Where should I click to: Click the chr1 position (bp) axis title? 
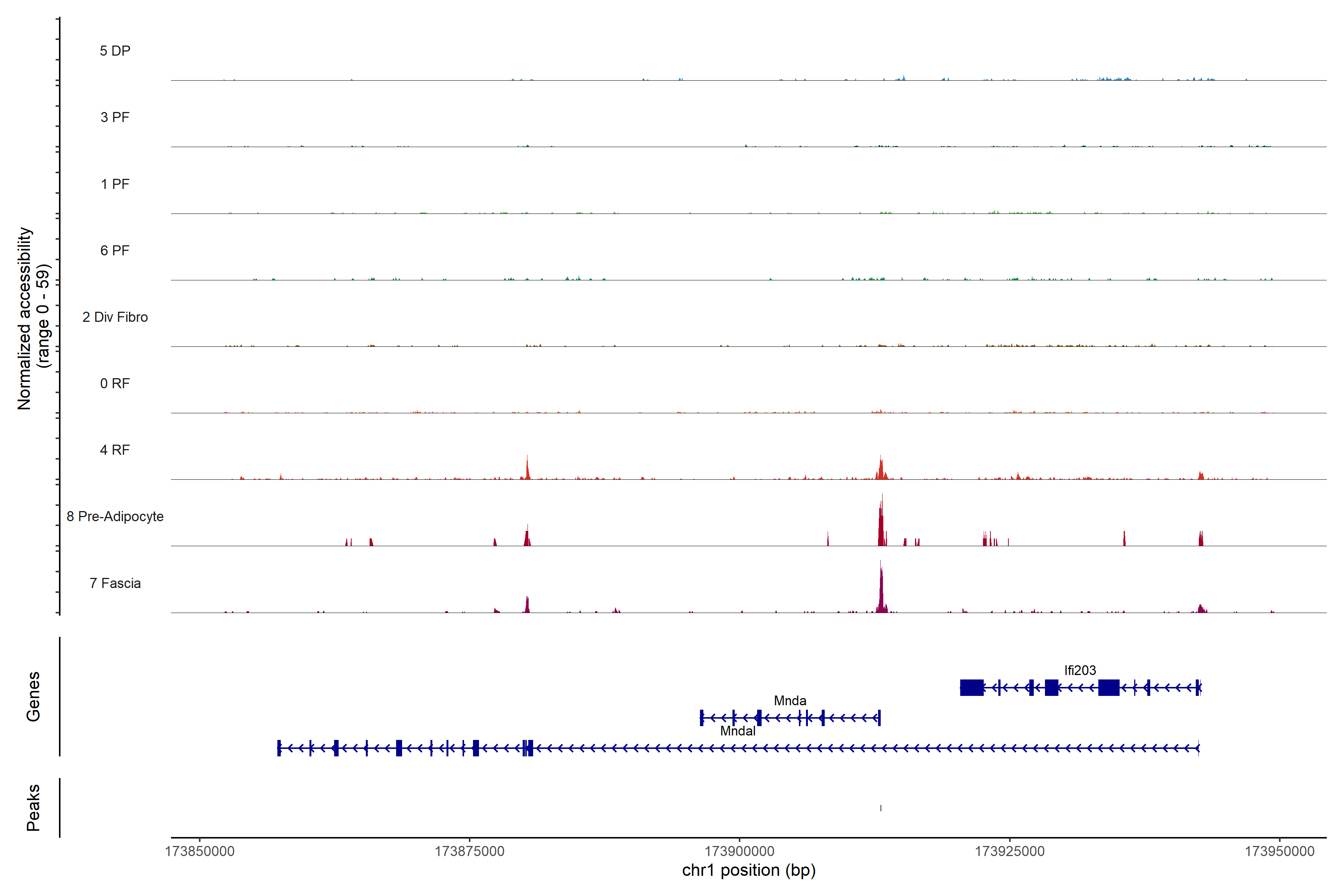[x=749, y=870]
